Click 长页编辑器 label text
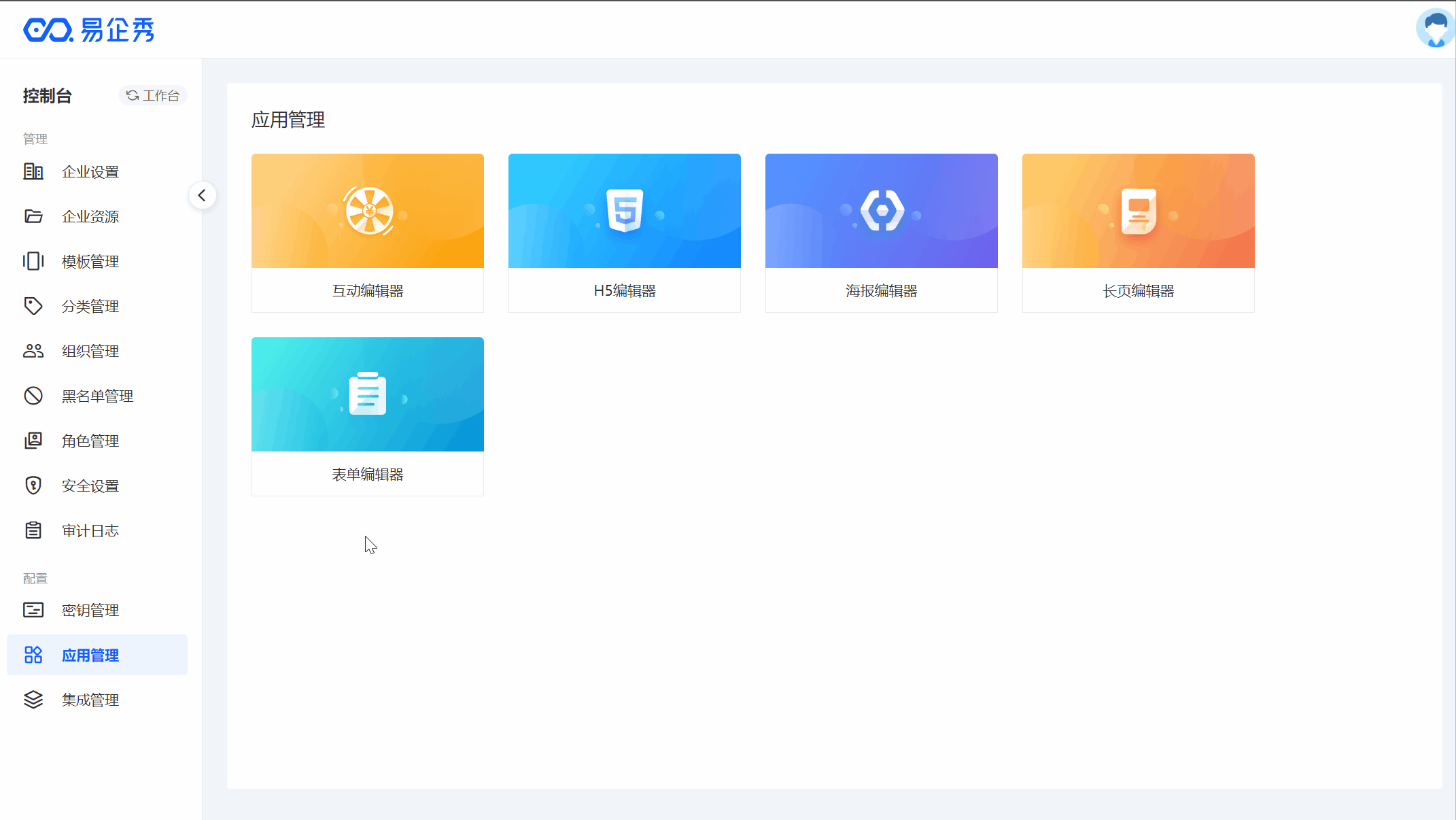Viewport: 1456px width, 820px height. 1139,291
